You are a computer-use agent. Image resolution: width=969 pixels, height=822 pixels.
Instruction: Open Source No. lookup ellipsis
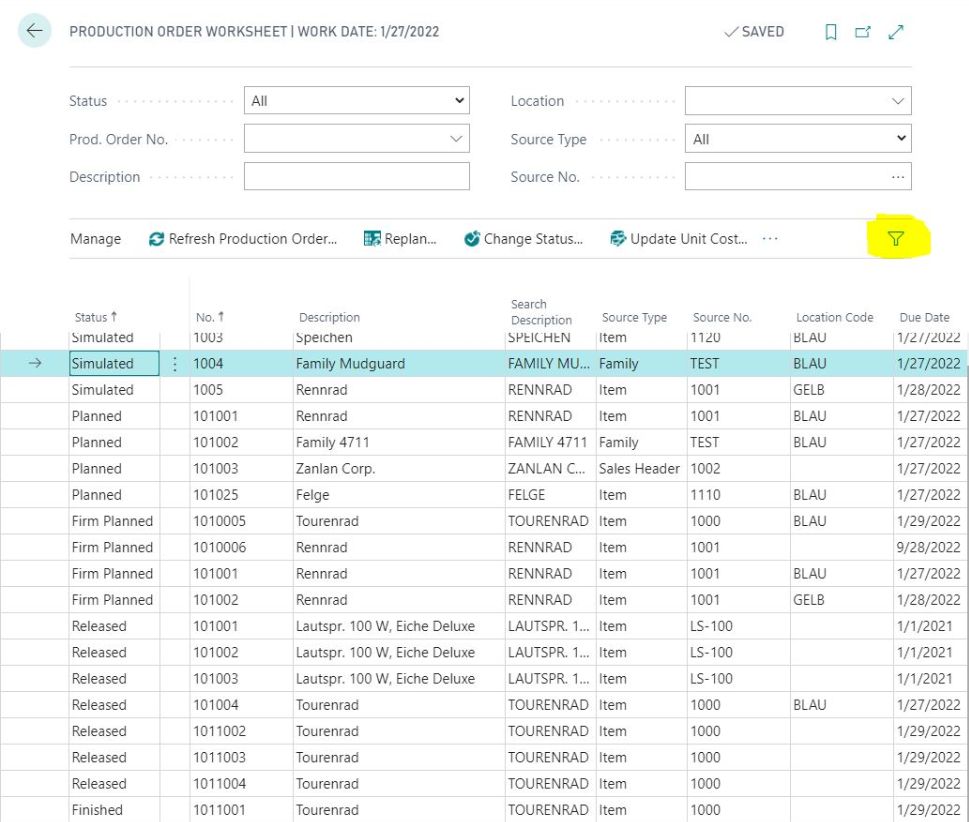coord(897,177)
